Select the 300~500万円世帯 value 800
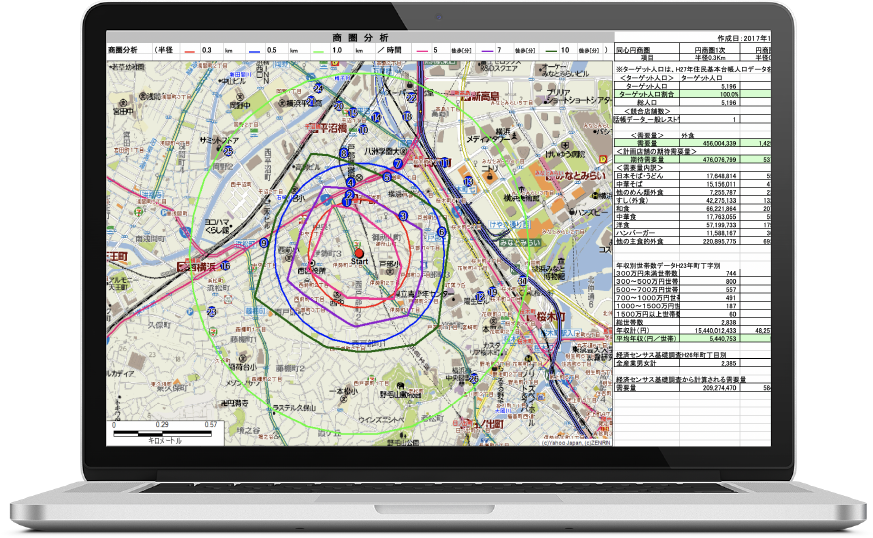Screen dimensions: 873x538 click(710, 282)
